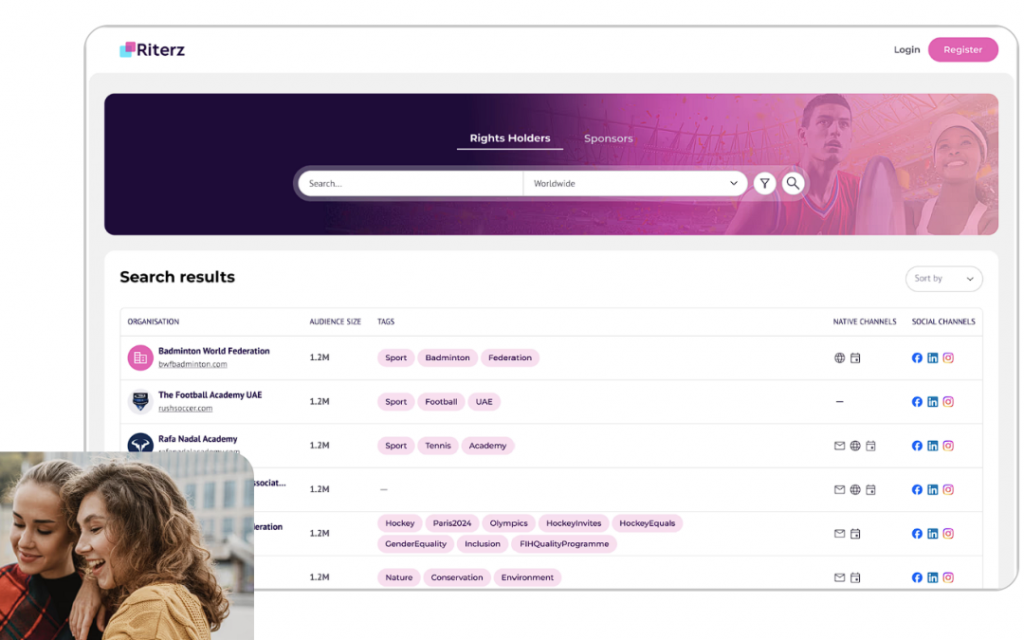Select the Hockey tag
Screen dimensions: 1024x640
pyautogui.click(x=400, y=523)
